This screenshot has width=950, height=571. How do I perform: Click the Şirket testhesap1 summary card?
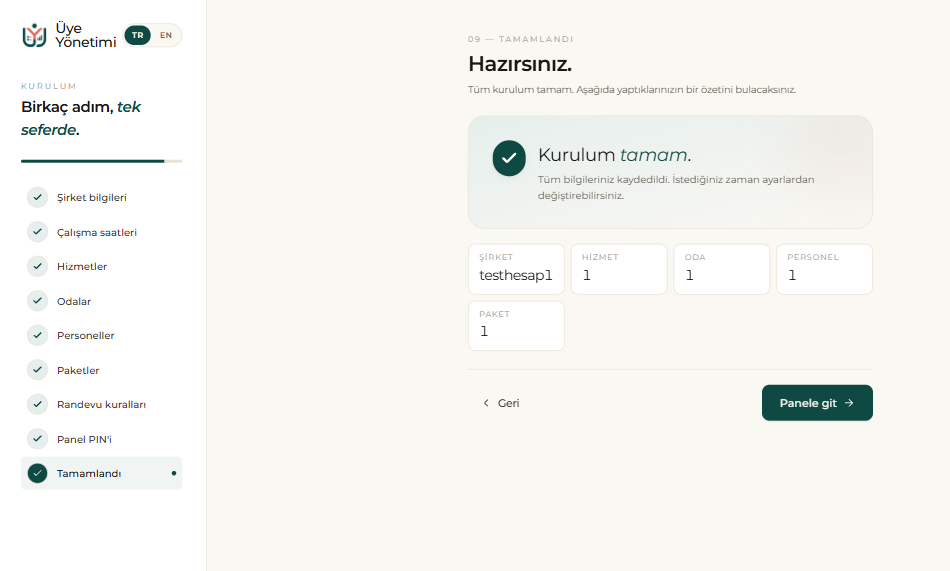tap(516, 269)
